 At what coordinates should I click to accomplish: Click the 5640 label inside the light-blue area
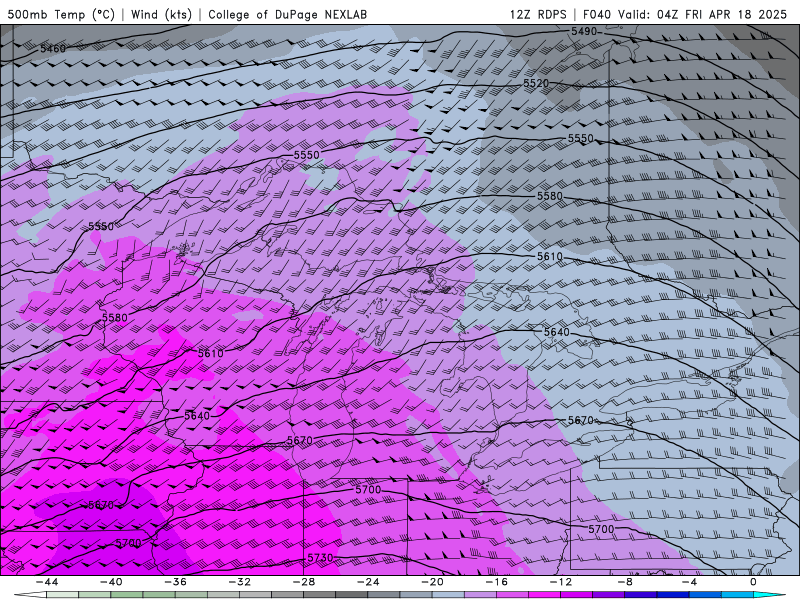point(556,332)
